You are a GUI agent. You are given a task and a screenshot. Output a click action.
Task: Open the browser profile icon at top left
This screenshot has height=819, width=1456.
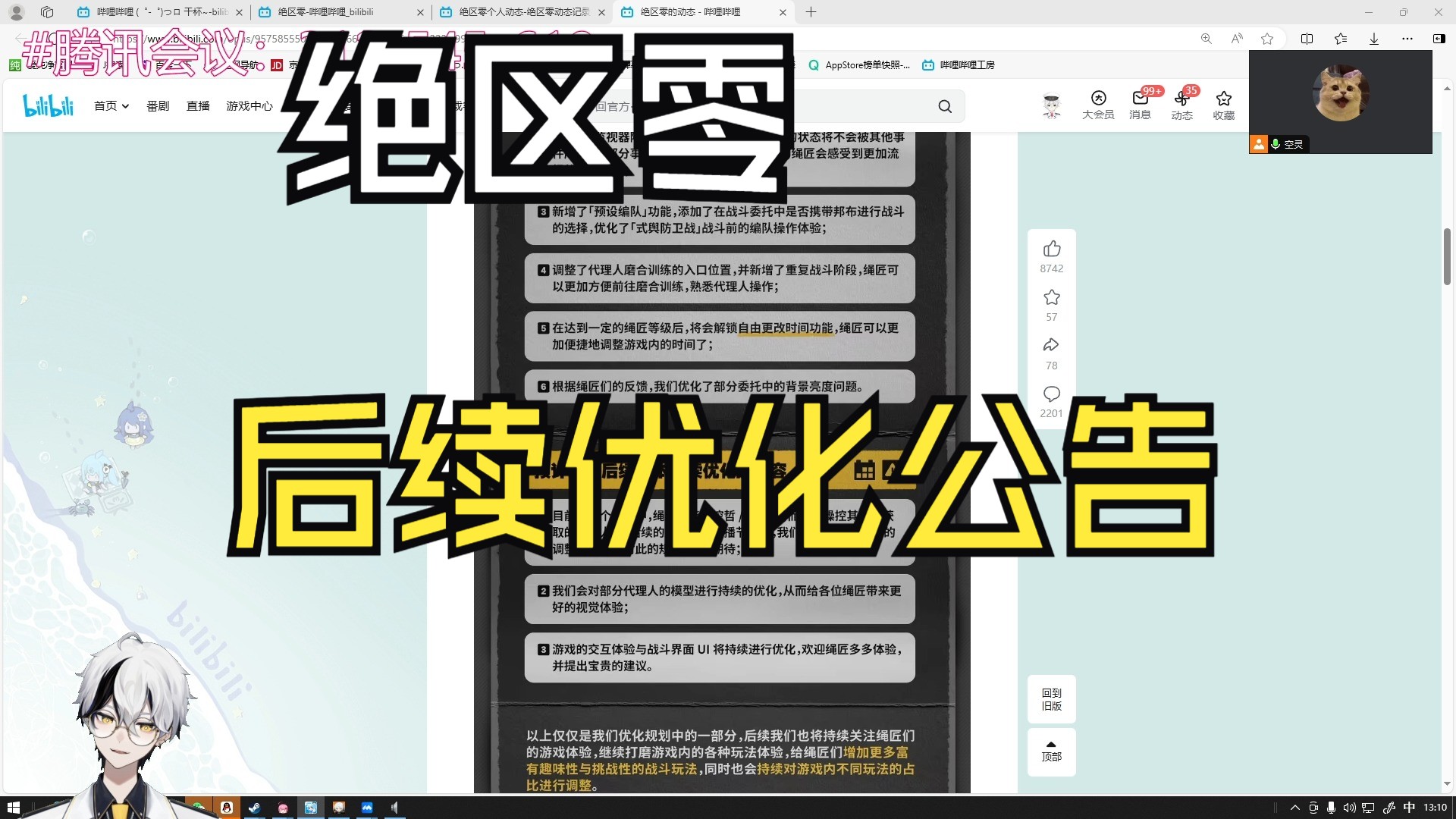coord(16,12)
